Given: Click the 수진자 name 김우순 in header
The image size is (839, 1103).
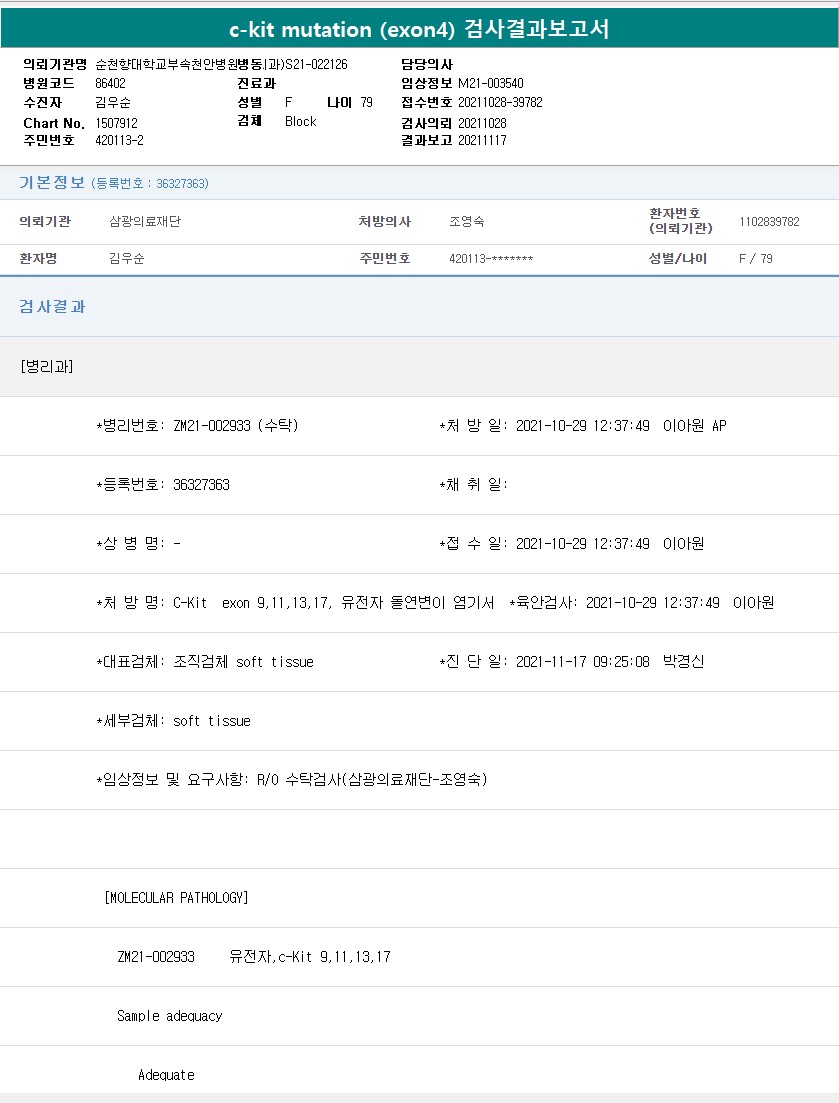Looking at the screenshot, I should click(x=113, y=102).
